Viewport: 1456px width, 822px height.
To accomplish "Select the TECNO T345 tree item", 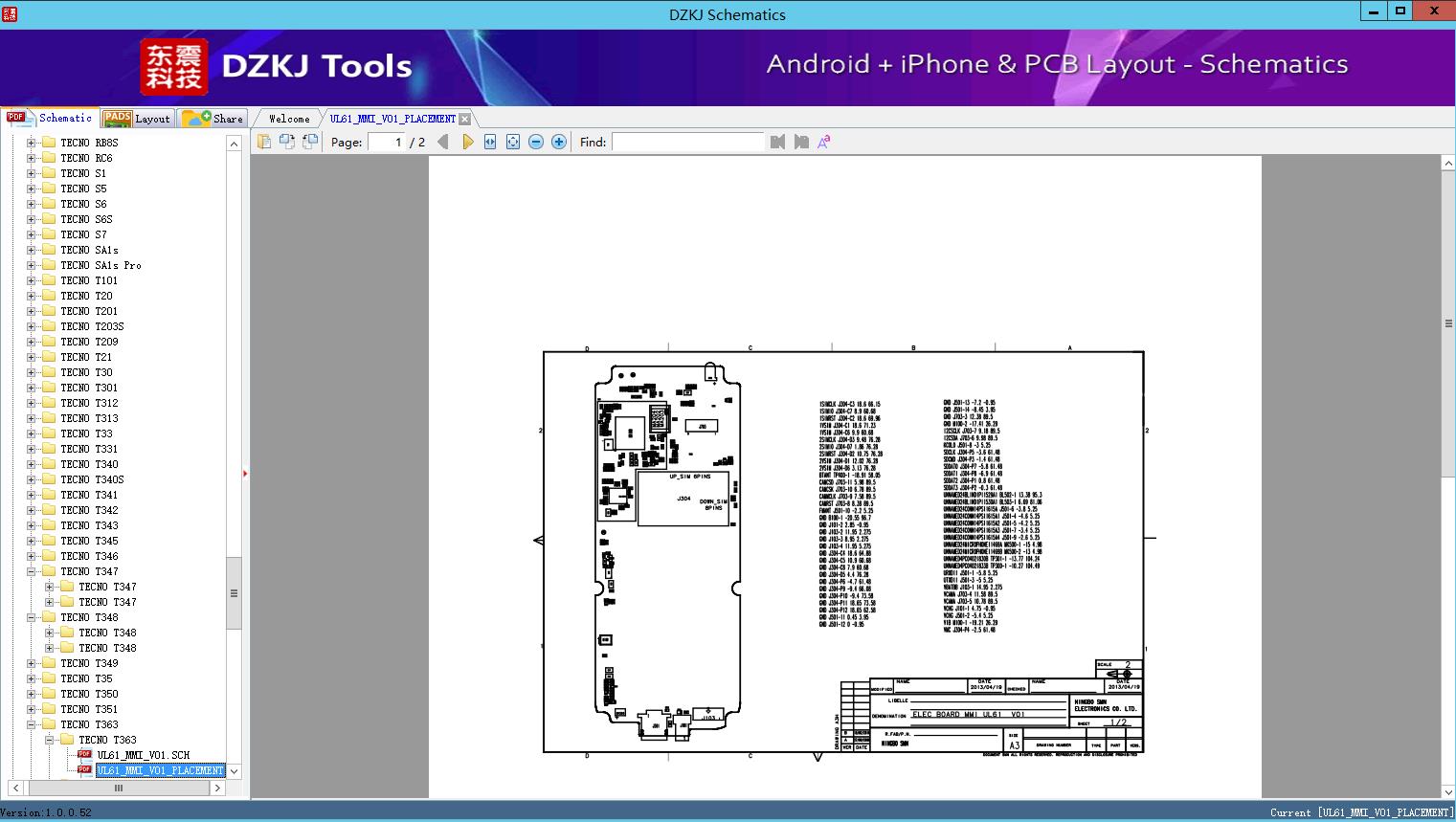I will [89, 541].
